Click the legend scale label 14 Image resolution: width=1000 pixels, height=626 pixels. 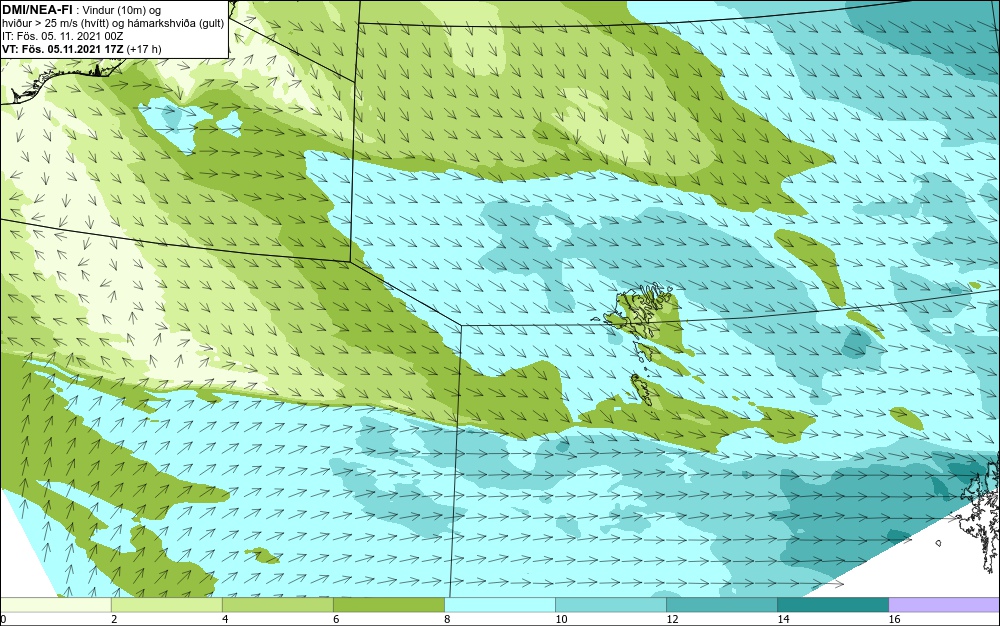click(x=783, y=619)
